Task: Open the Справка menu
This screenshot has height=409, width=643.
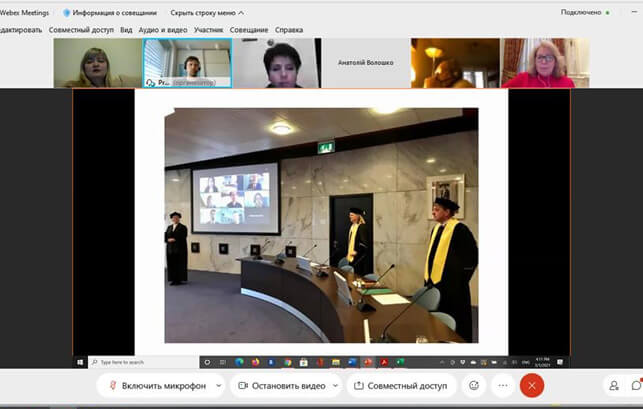Action: pyautogui.click(x=289, y=30)
